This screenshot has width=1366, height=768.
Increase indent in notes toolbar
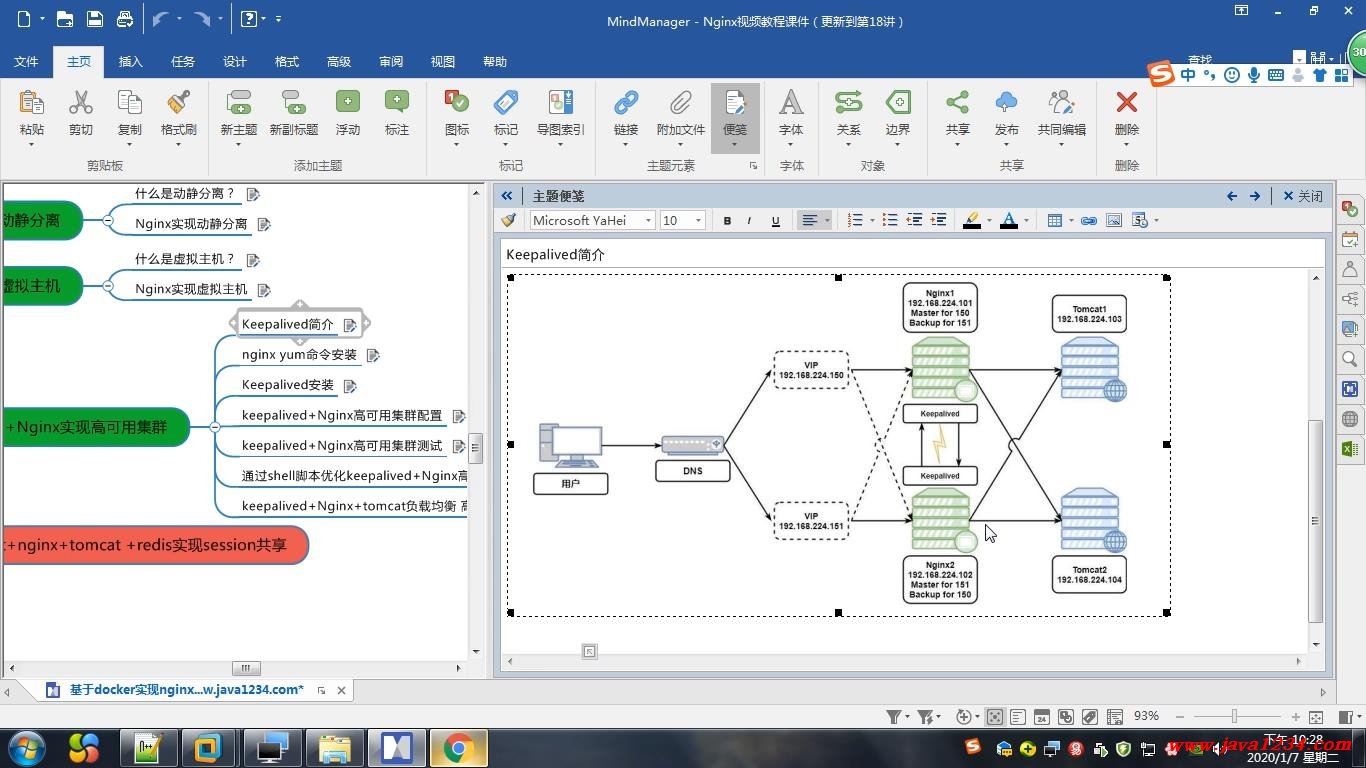(x=938, y=221)
